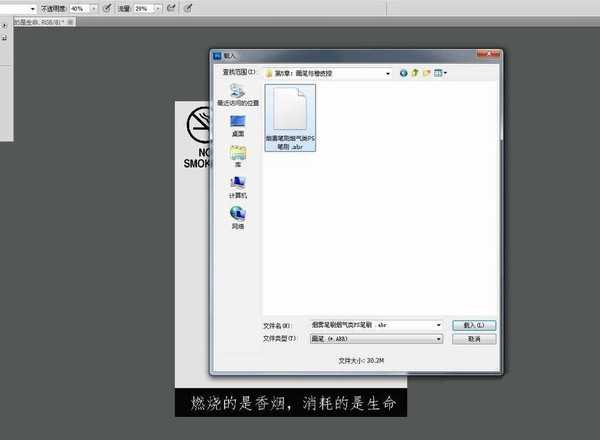This screenshot has width=600, height=440.
Task: Open Libraries in the places sidebar
Action: pyautogui.click(x=238, y=156)
